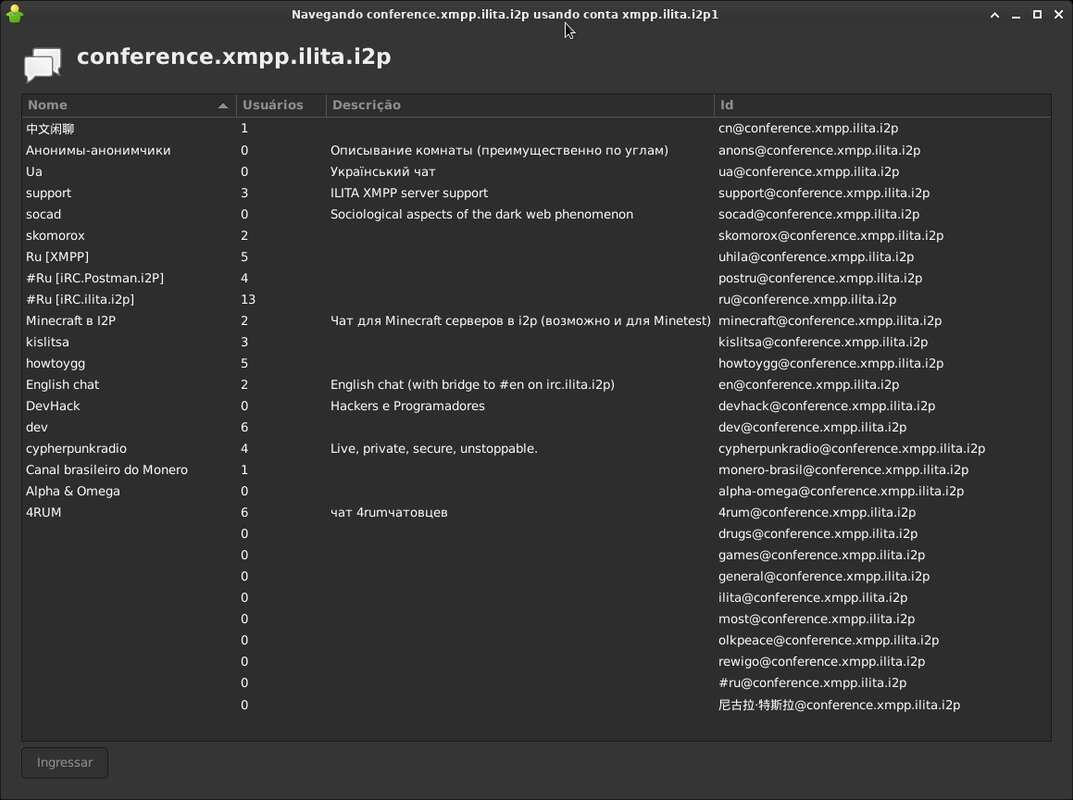This screenshot has height=800, width=1073.
Task: Click description Sociological aspects of dark web
Action: click(x=482, y=214)
